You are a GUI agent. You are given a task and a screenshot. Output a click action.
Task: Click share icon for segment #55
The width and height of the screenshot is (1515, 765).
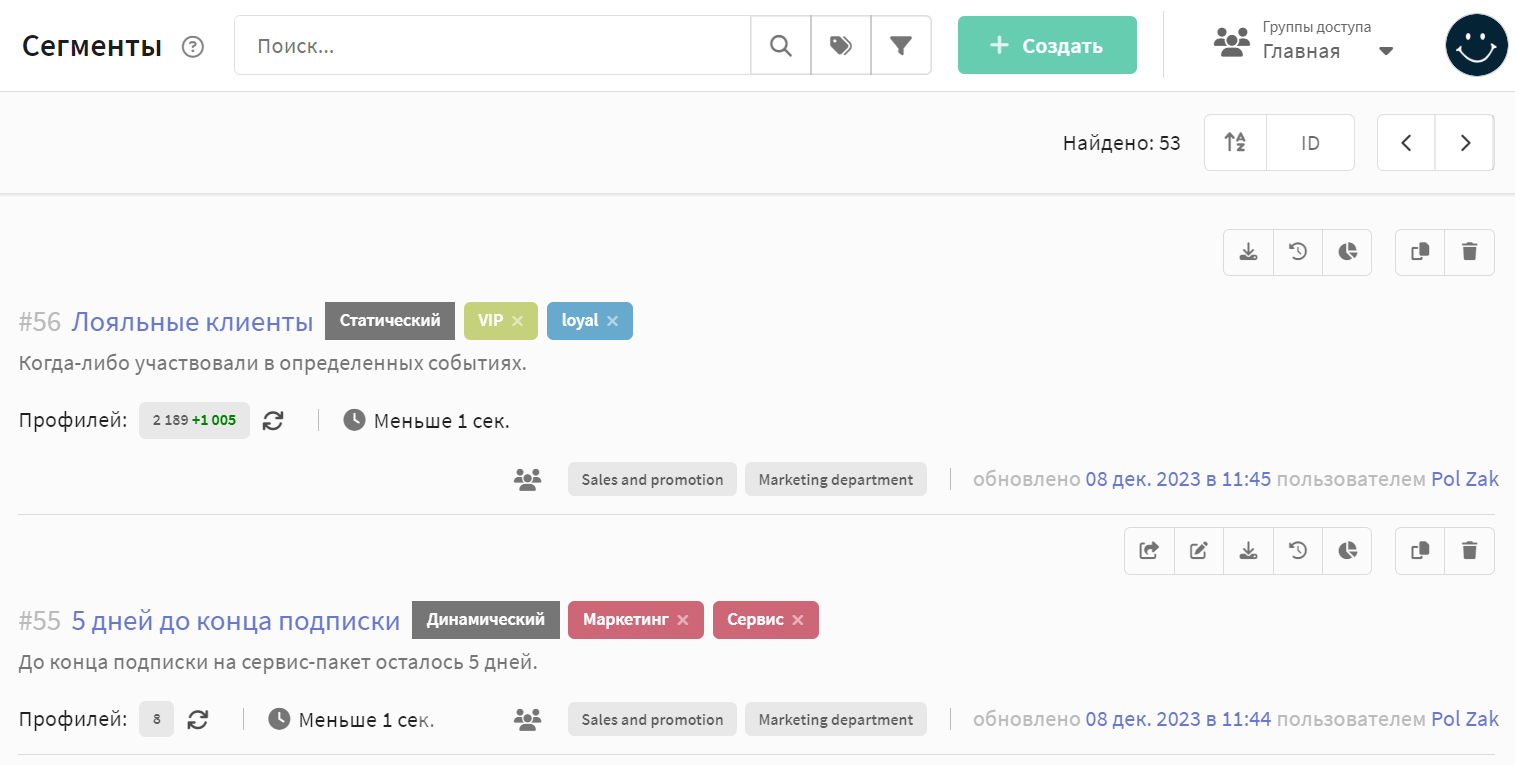pyautogui.click(x=1149, y=550)
